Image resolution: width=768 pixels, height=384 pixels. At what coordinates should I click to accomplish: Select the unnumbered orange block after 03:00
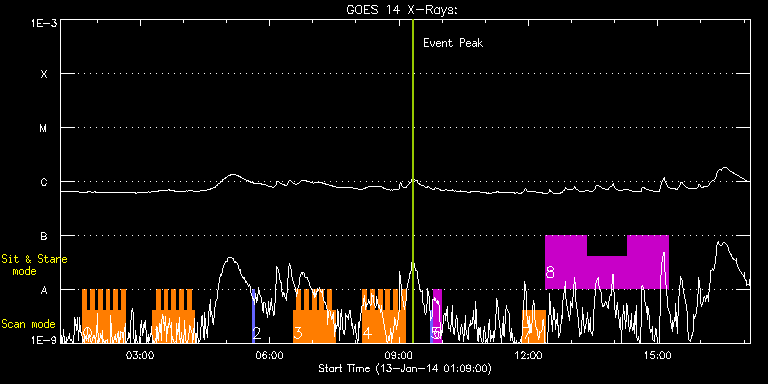173,316
